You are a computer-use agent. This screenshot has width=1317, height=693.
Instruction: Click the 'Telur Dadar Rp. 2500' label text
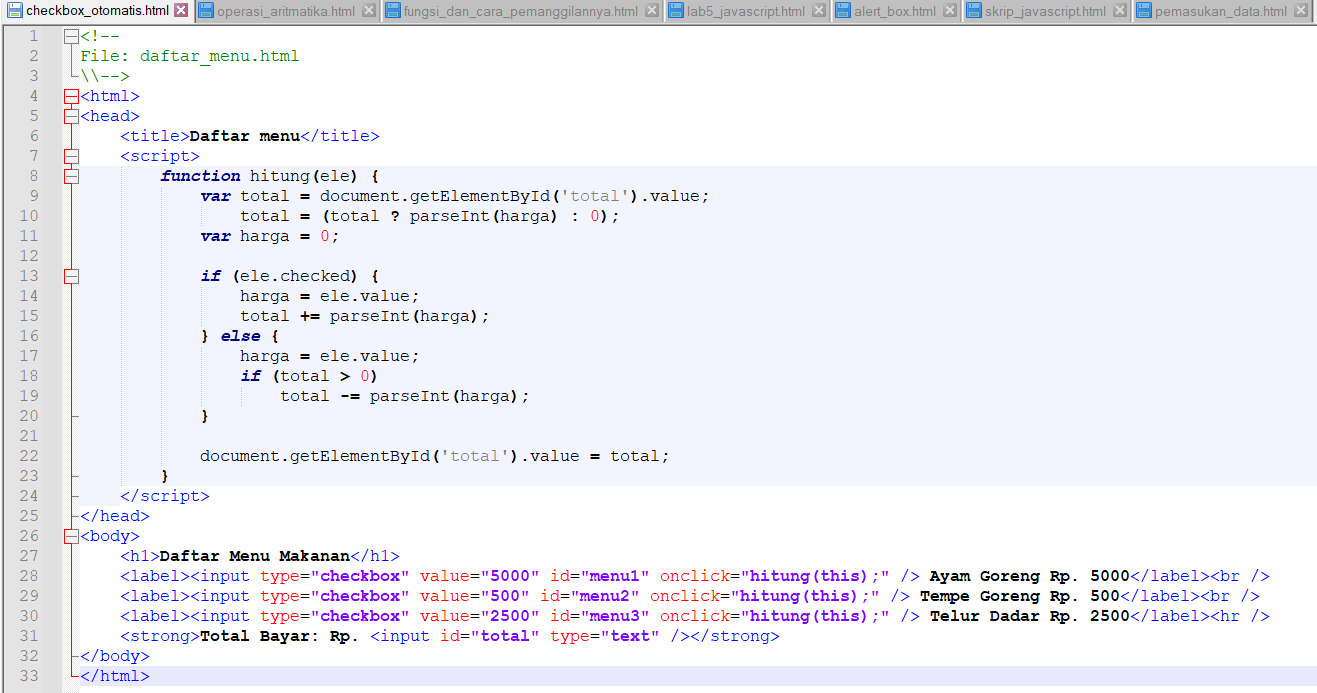click(1030, 616)
